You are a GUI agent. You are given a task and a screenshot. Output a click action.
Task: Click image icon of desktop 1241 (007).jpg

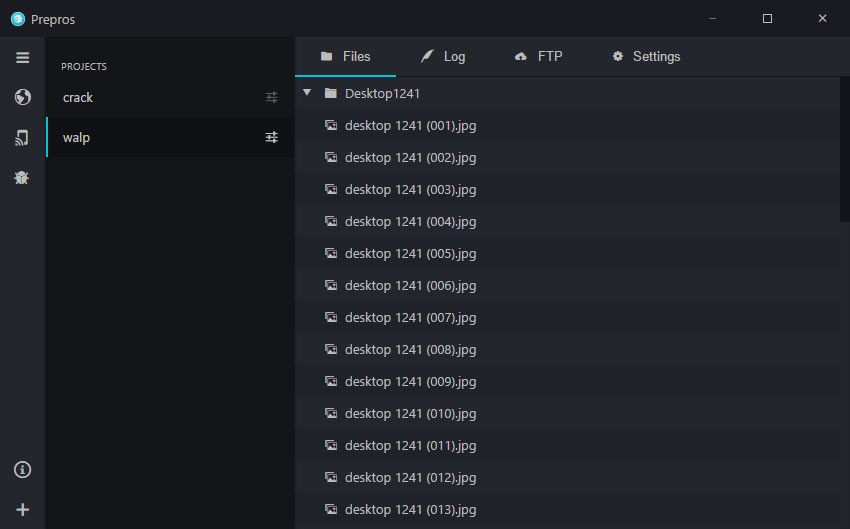[331, 317]
